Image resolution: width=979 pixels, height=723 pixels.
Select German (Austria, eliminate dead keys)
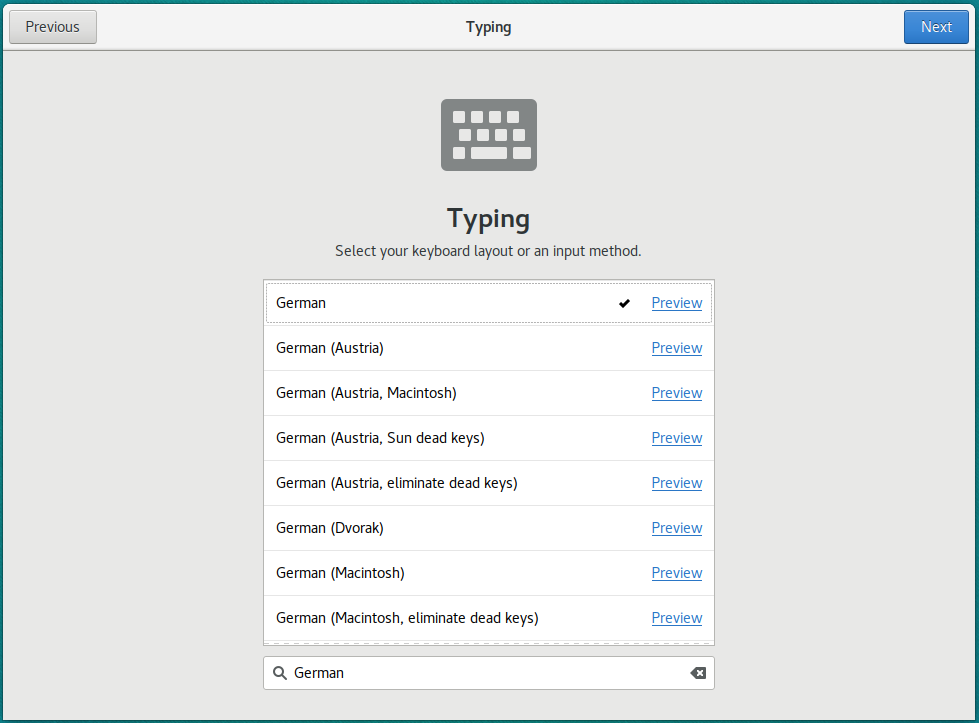pyautogui.click(x=396, y=483)
